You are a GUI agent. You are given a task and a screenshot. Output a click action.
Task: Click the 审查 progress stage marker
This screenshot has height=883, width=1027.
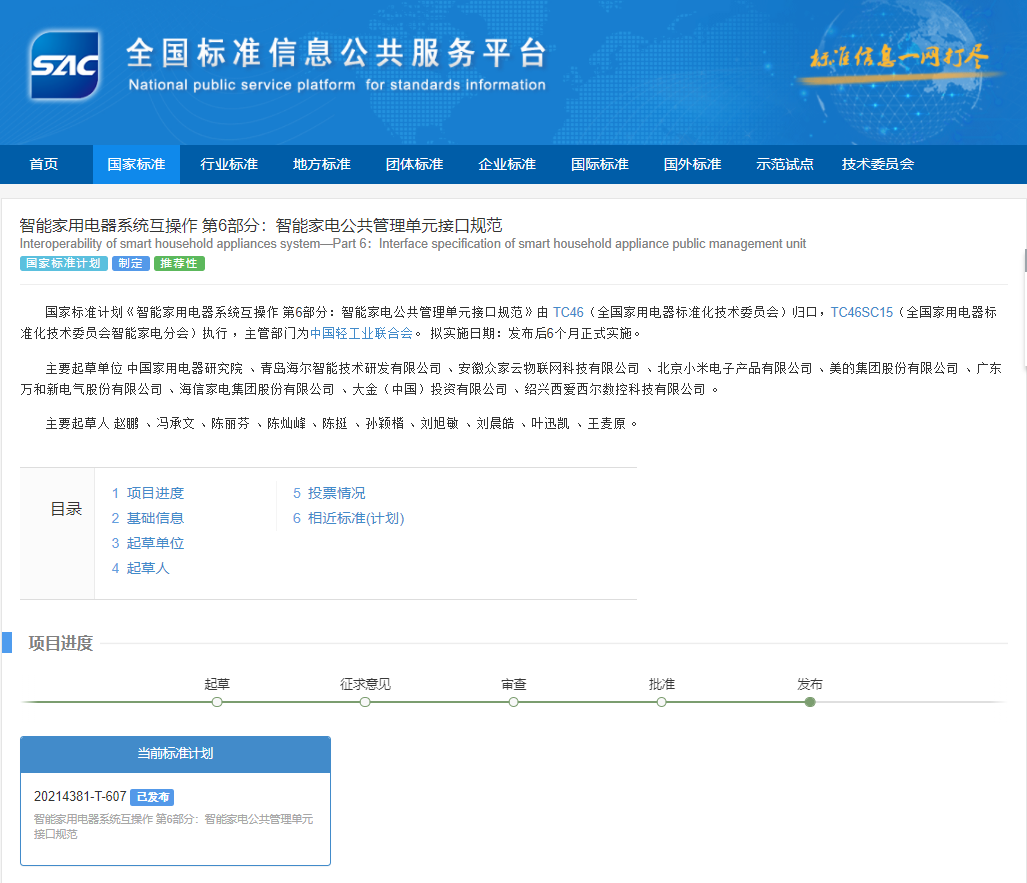514,702
